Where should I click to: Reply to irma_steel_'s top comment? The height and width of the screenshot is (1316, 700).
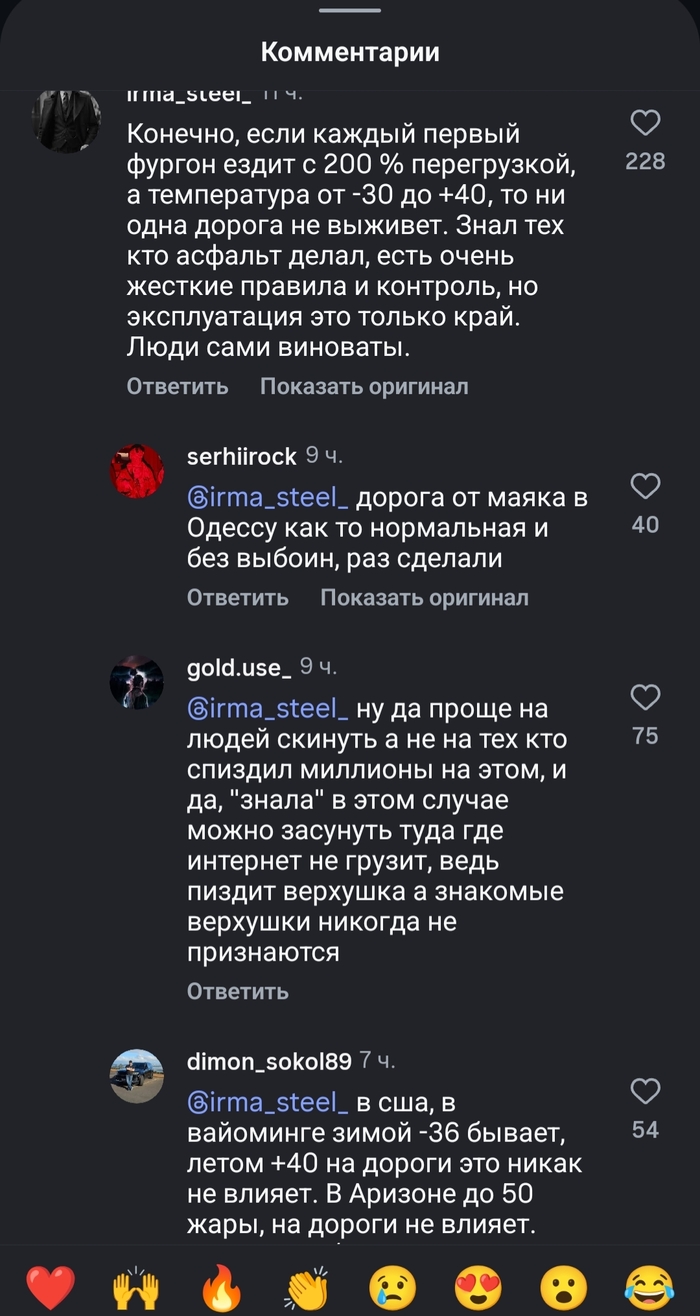[x=177, y=386]
